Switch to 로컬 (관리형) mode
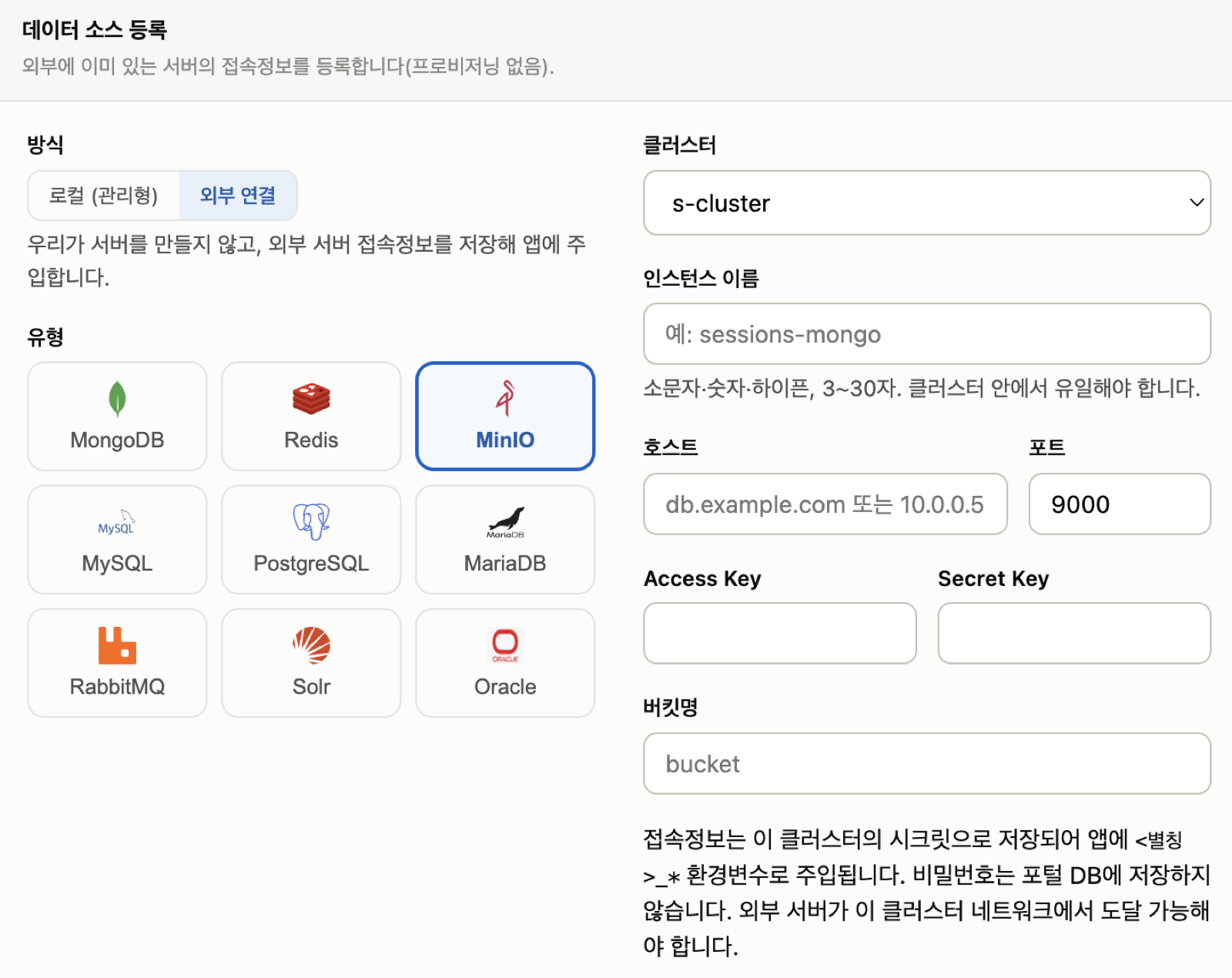The width and height of the screenshot is (1232, 978). point(104,196)
